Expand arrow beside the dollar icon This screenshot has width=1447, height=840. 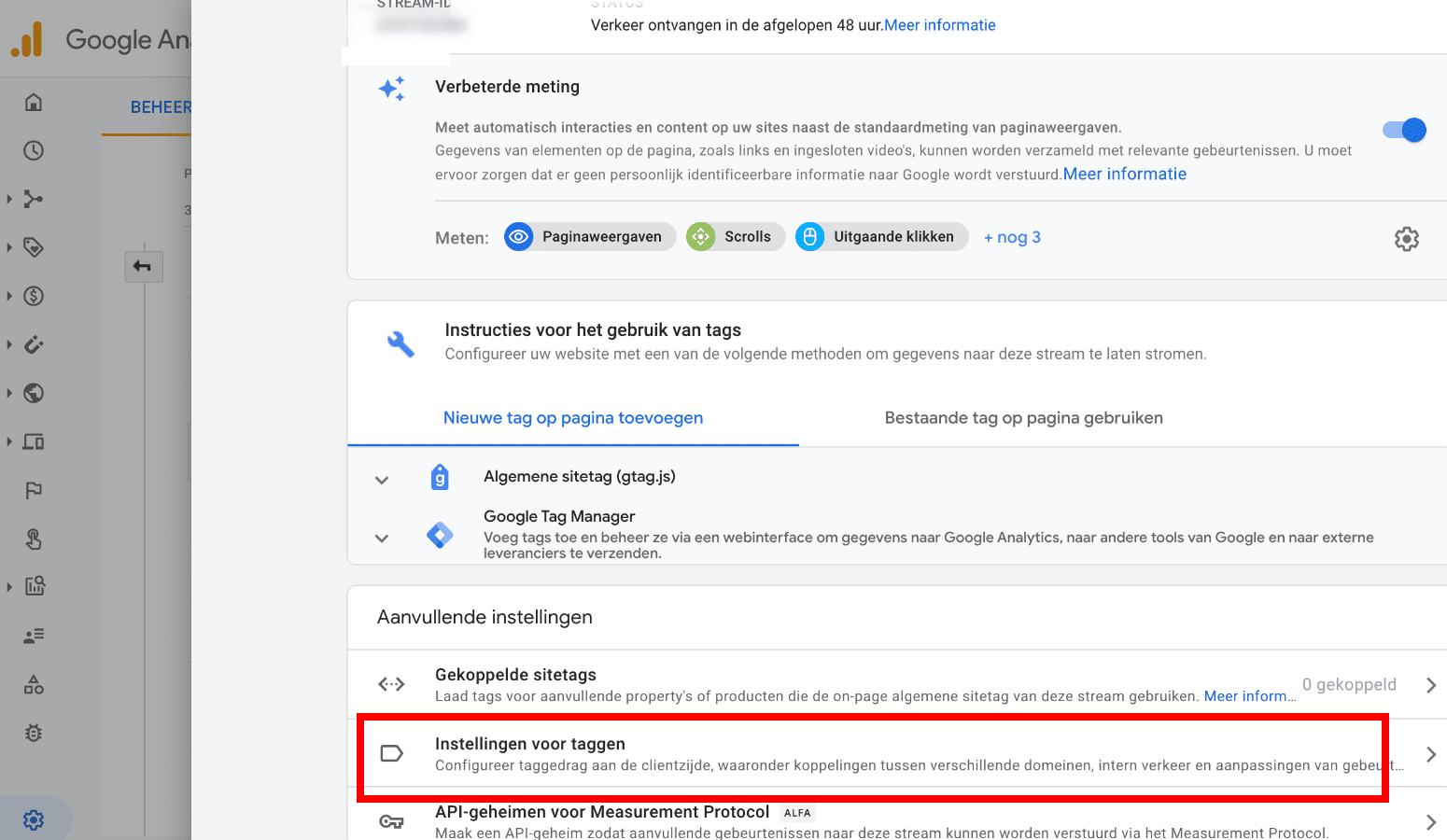coord(9,296)
